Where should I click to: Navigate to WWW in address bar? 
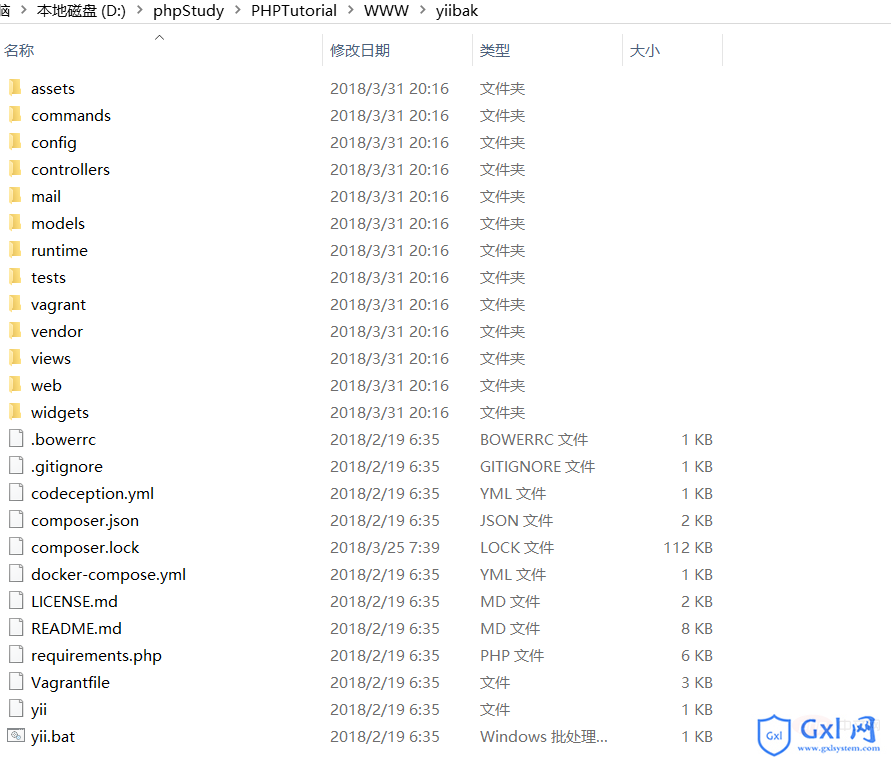[386, 10]
